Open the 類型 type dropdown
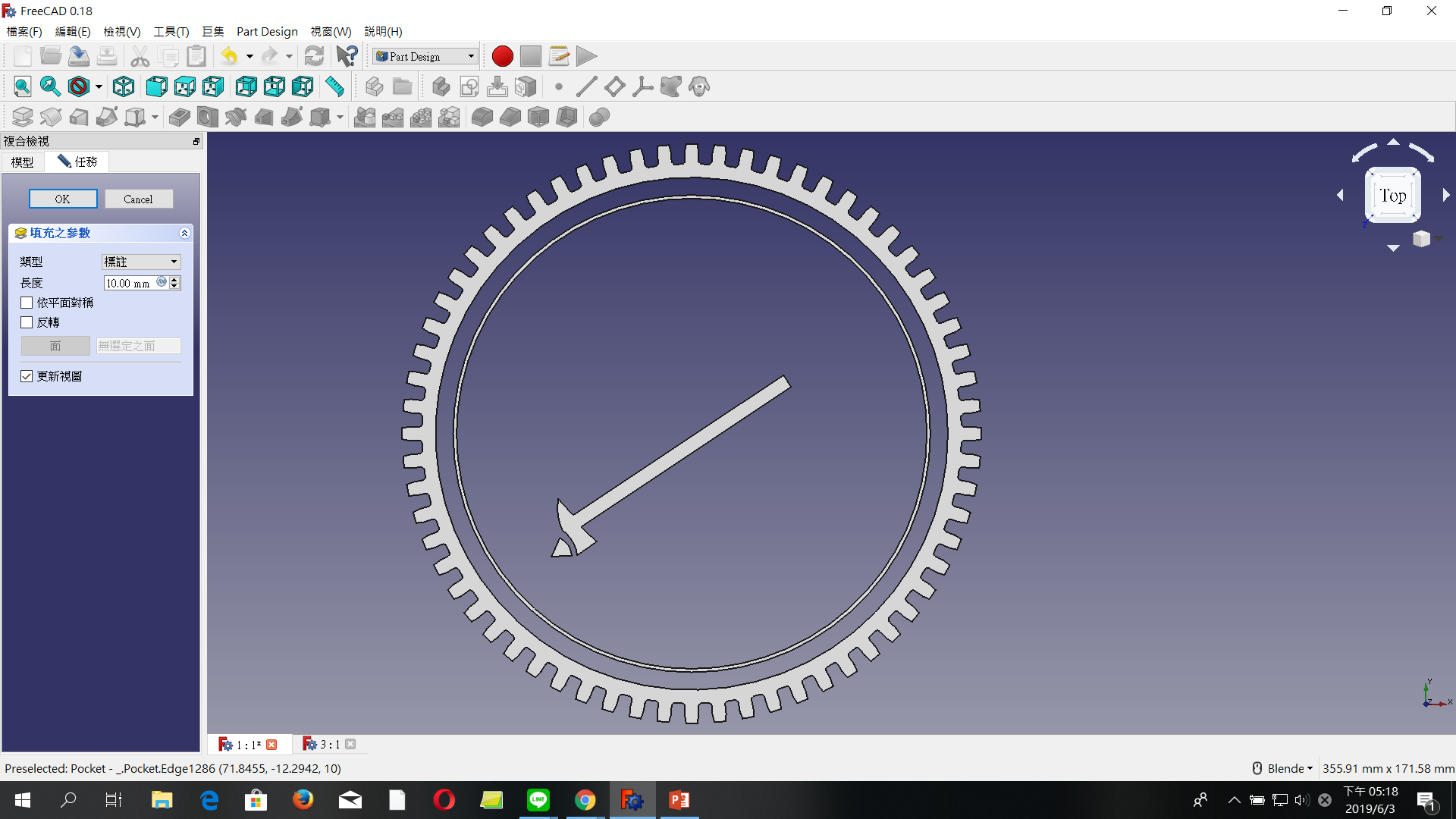Screen dimensions: 1456x819 (x=141, y=262)
